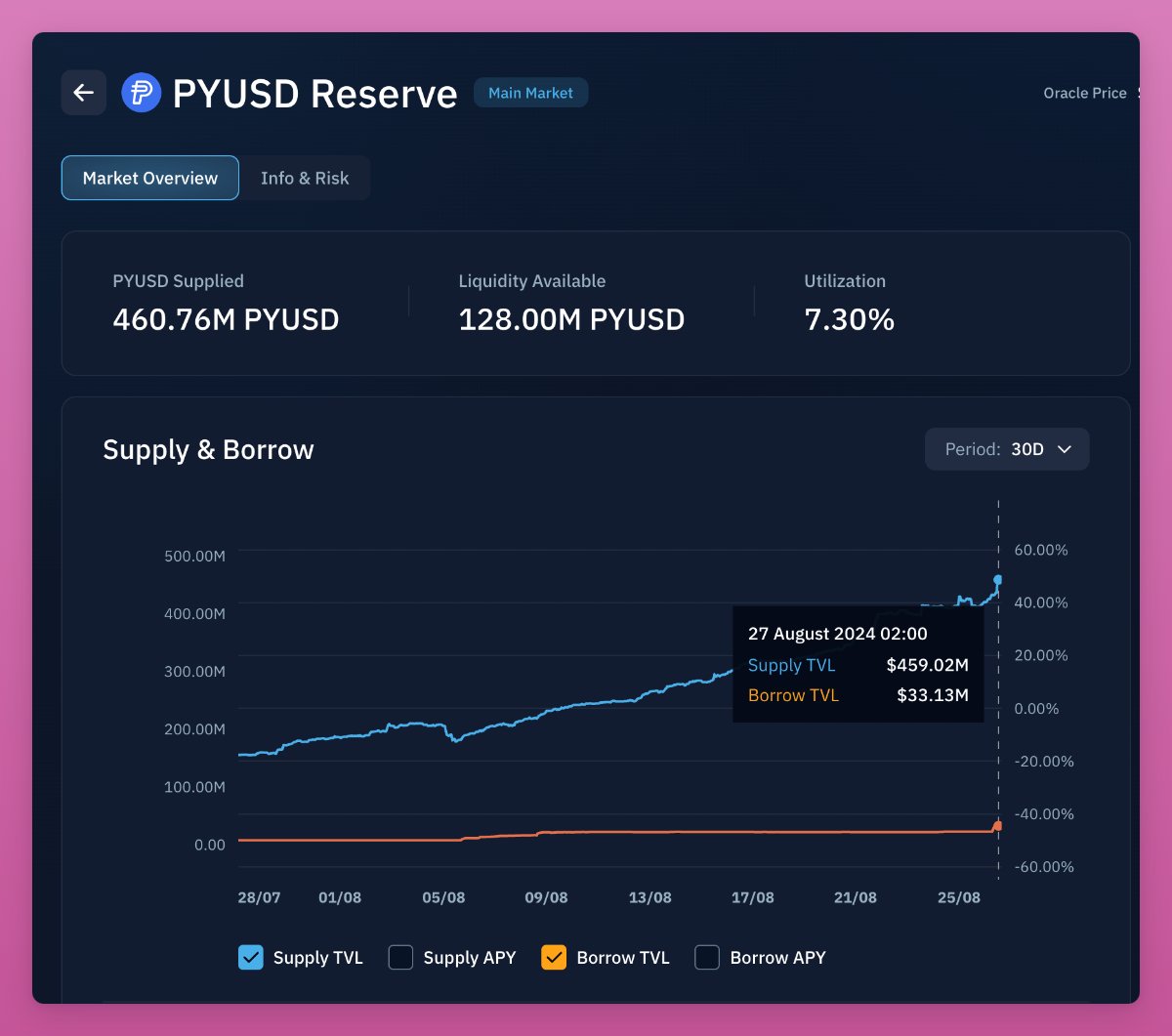Click the 21/08 x-axis date label
The height and width of the screenshot is (1036, 1172).
click(x=855, y=897)
